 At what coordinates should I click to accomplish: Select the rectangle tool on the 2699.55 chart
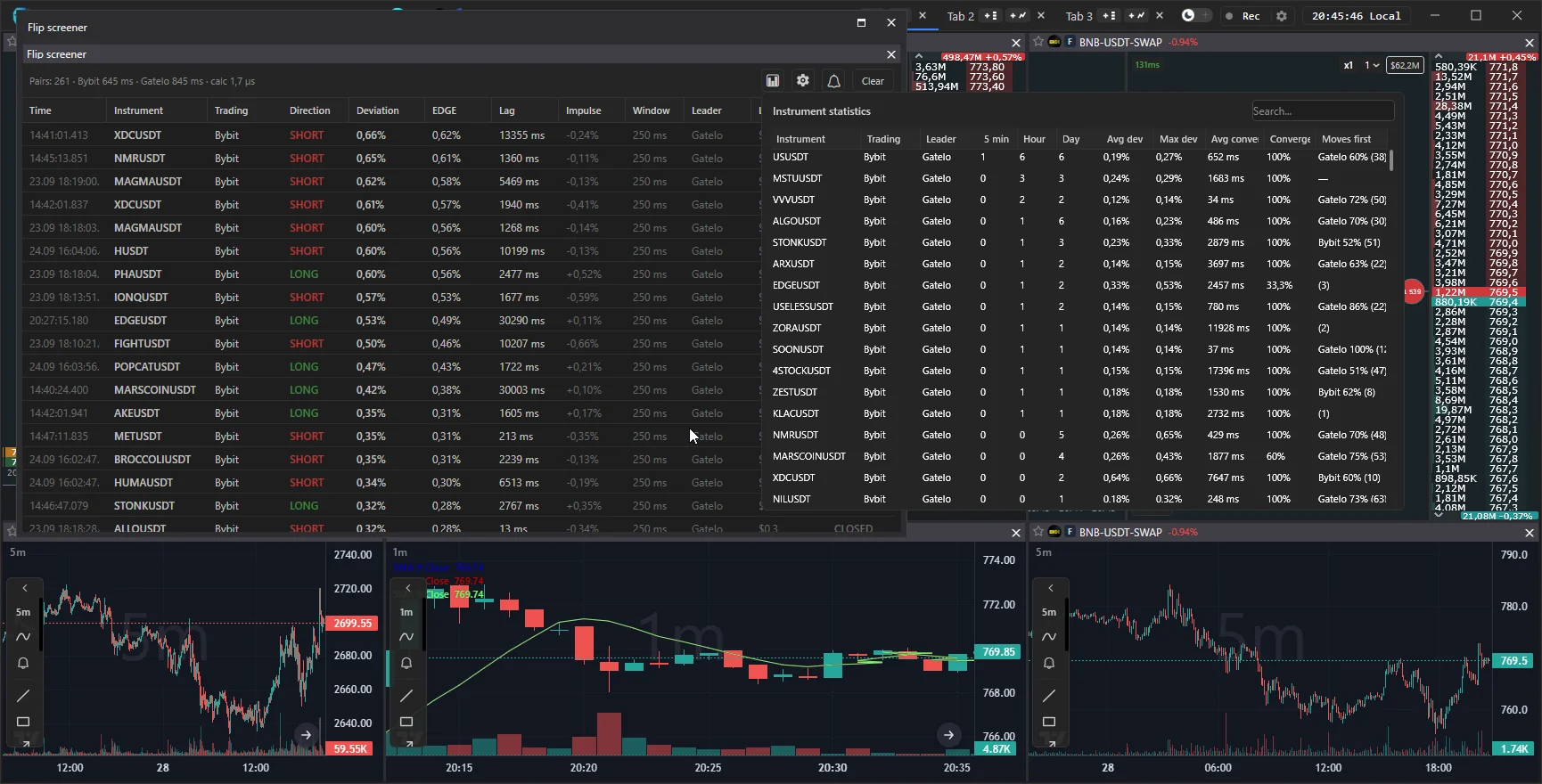23,722
